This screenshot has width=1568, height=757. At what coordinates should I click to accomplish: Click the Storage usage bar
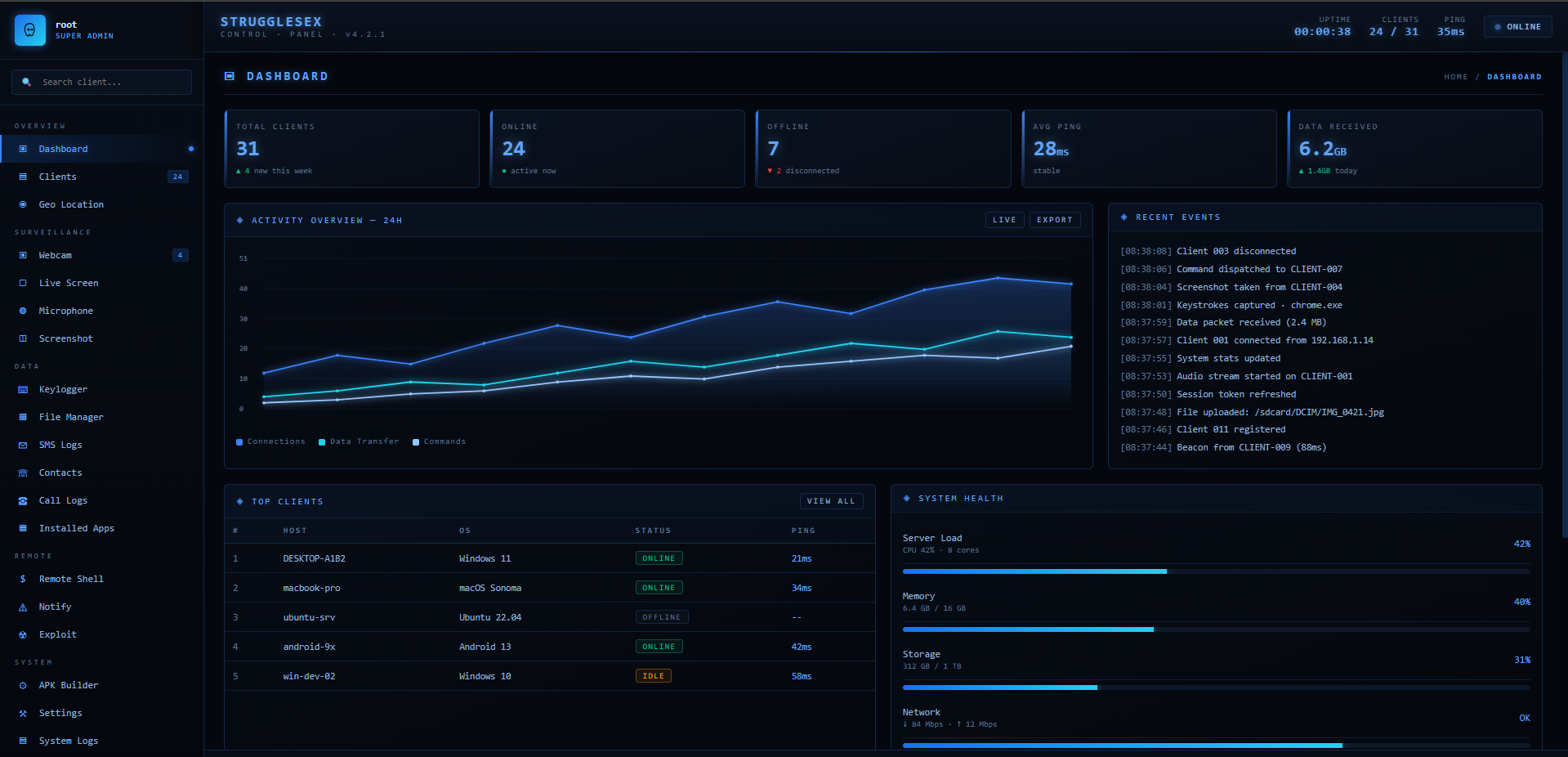pyautogui.click(x=1216, y=688)
